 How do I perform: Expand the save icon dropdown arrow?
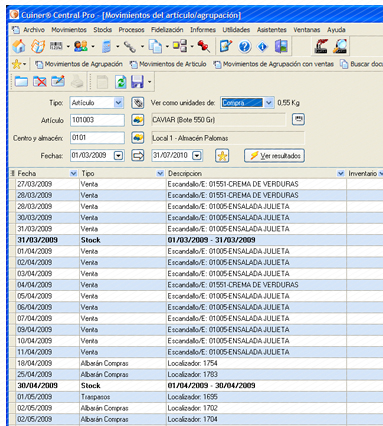click(x=149, y=82)
